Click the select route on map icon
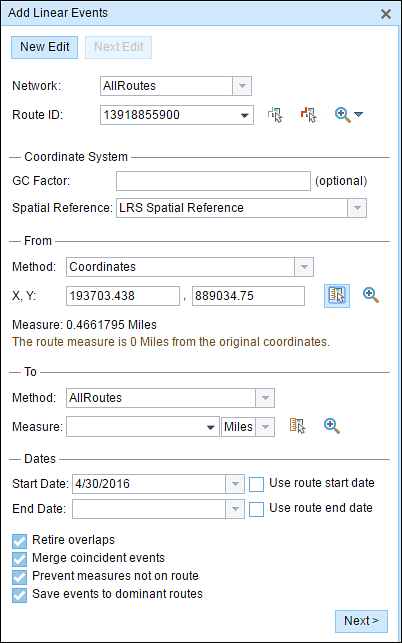This screenshot has height=643, width=402. (x=275, y=115)
